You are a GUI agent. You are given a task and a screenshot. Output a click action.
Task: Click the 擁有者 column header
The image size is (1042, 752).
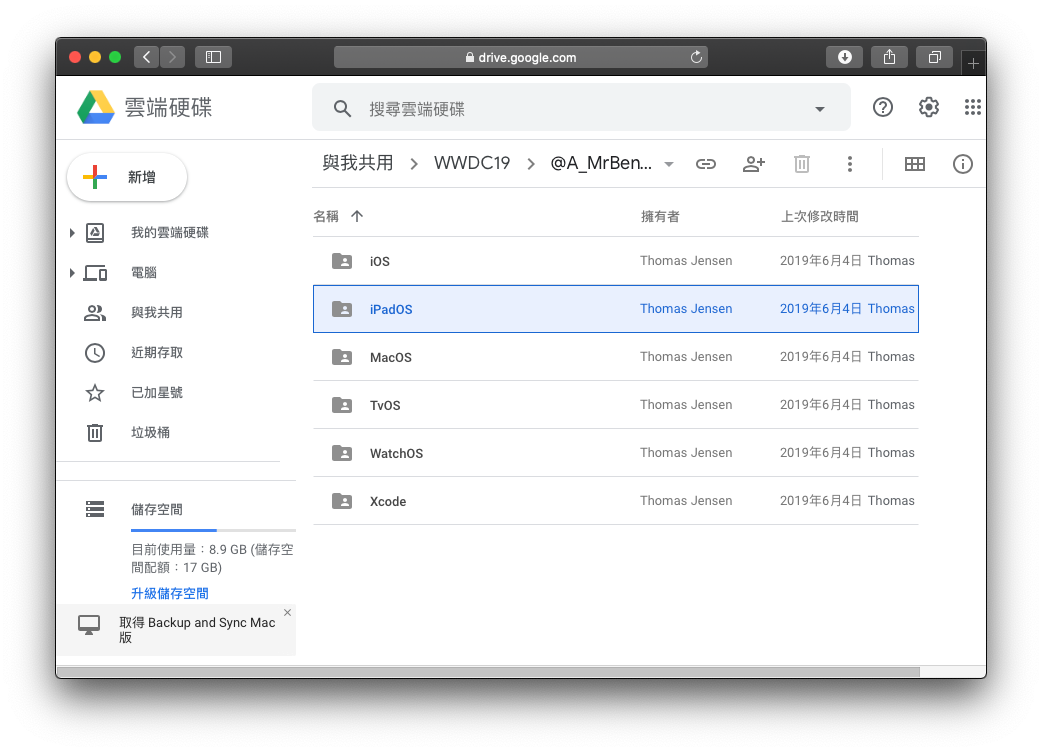coord(660,217)
